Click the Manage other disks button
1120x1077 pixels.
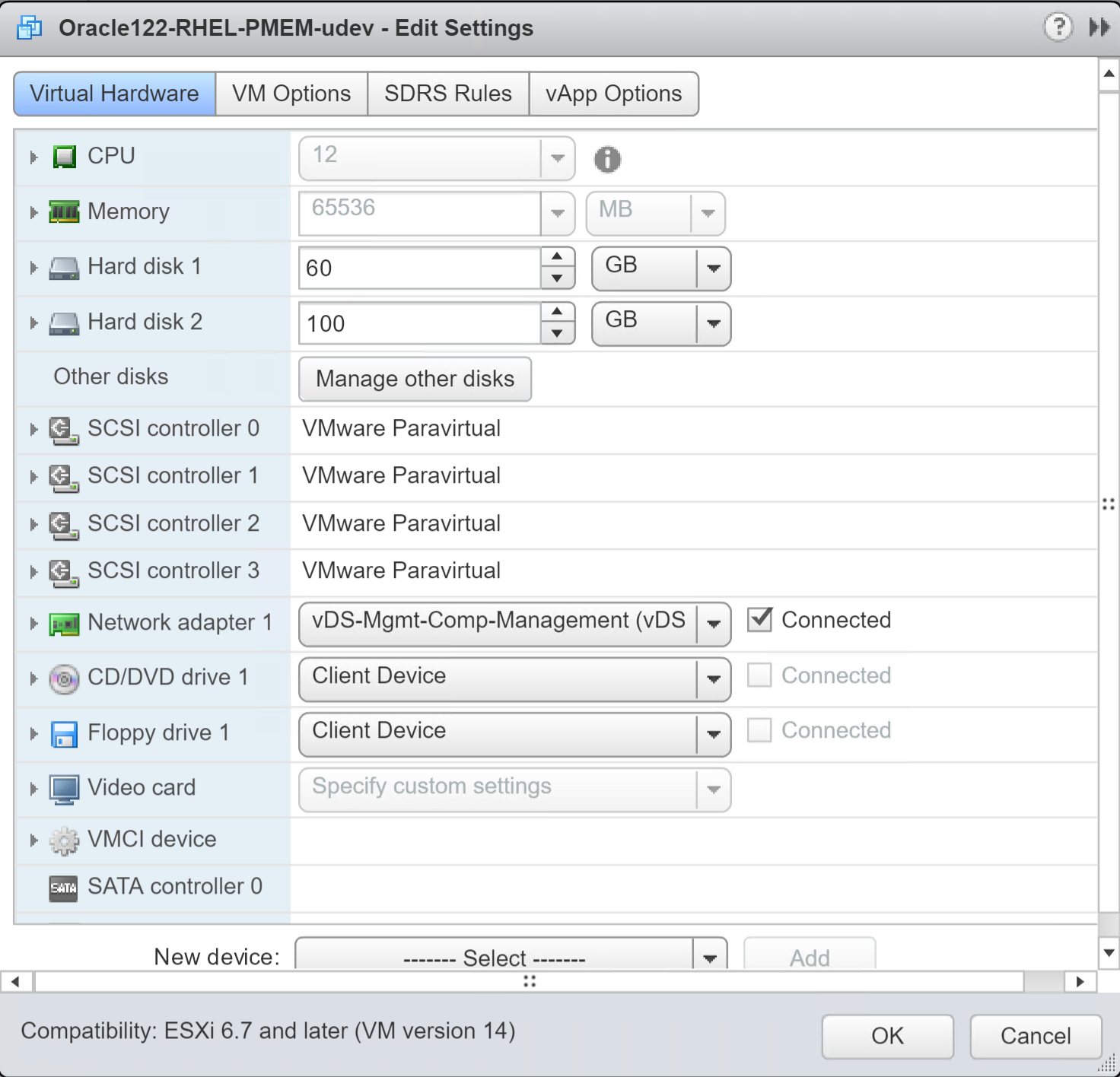click(415, 379)
